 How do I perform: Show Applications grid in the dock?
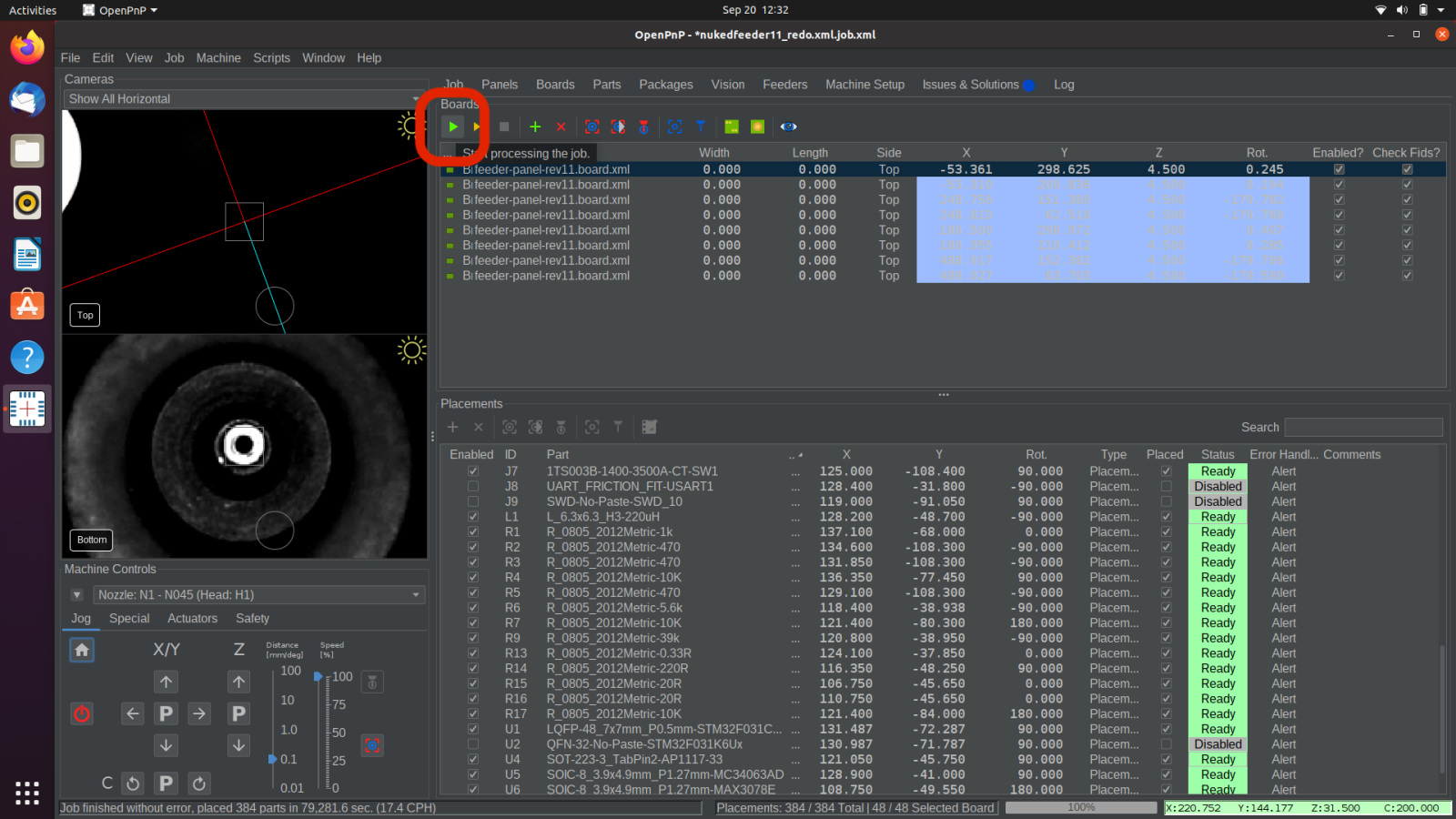27,793
